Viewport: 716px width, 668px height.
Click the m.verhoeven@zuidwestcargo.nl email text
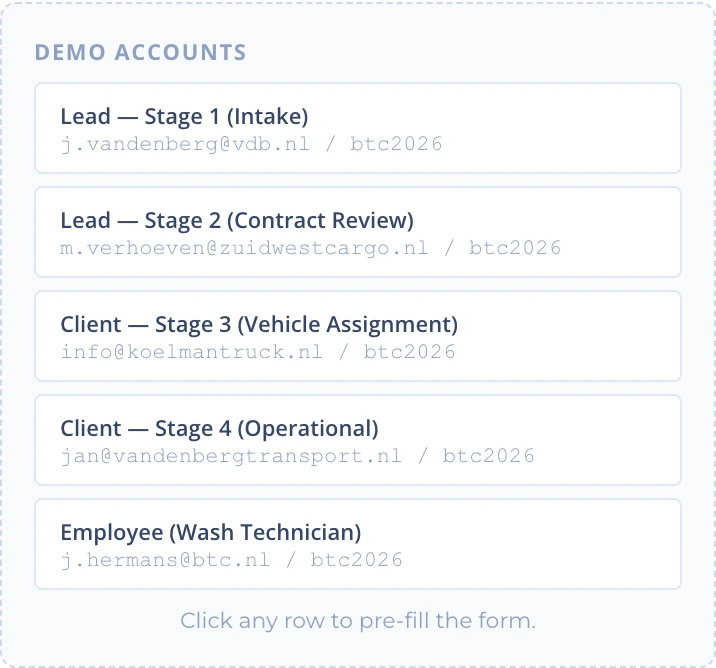244,248
